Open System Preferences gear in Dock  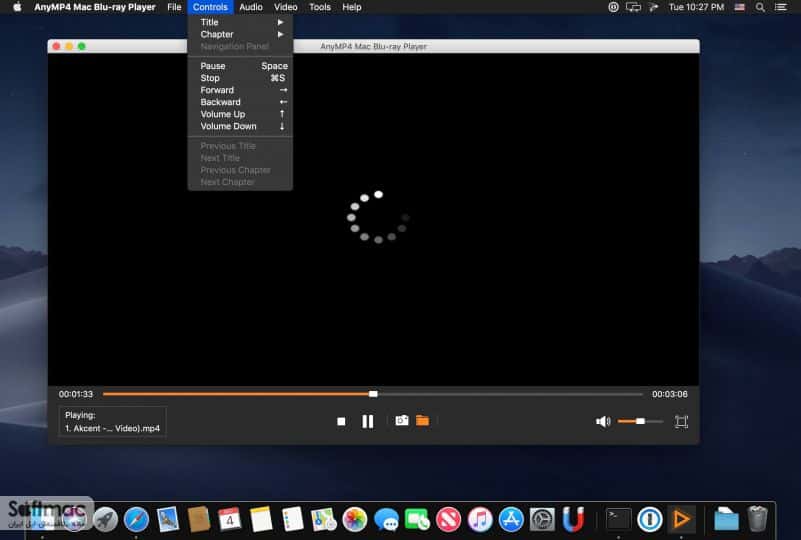(542, 520)
